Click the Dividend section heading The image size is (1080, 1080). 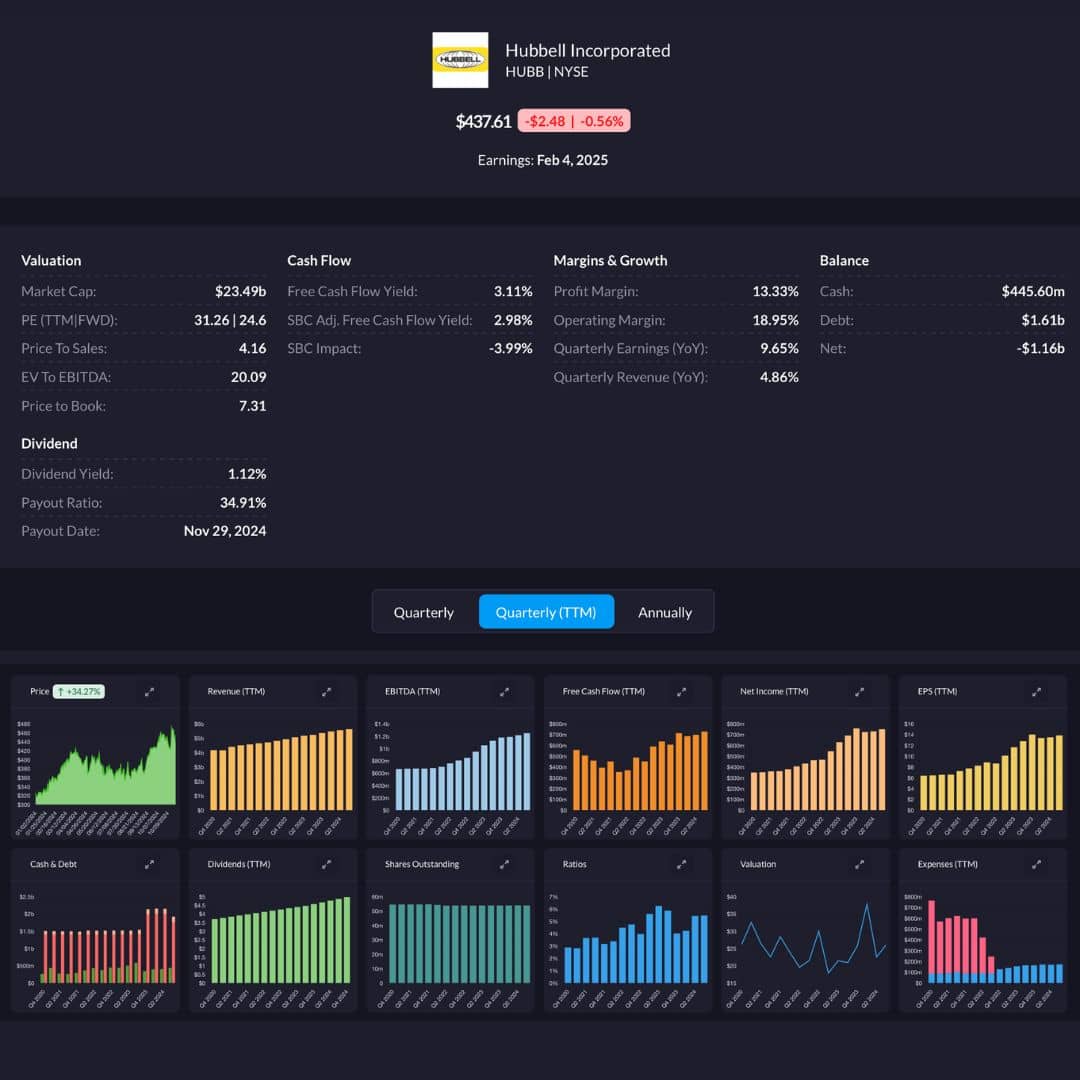(49, 444)
